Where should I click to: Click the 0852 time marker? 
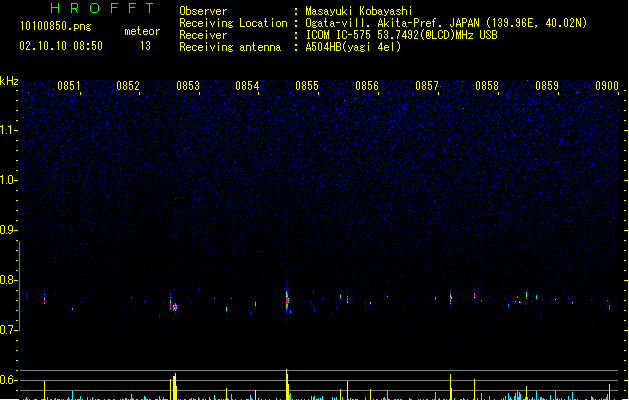pyautogui.click(x=128, y=86)
